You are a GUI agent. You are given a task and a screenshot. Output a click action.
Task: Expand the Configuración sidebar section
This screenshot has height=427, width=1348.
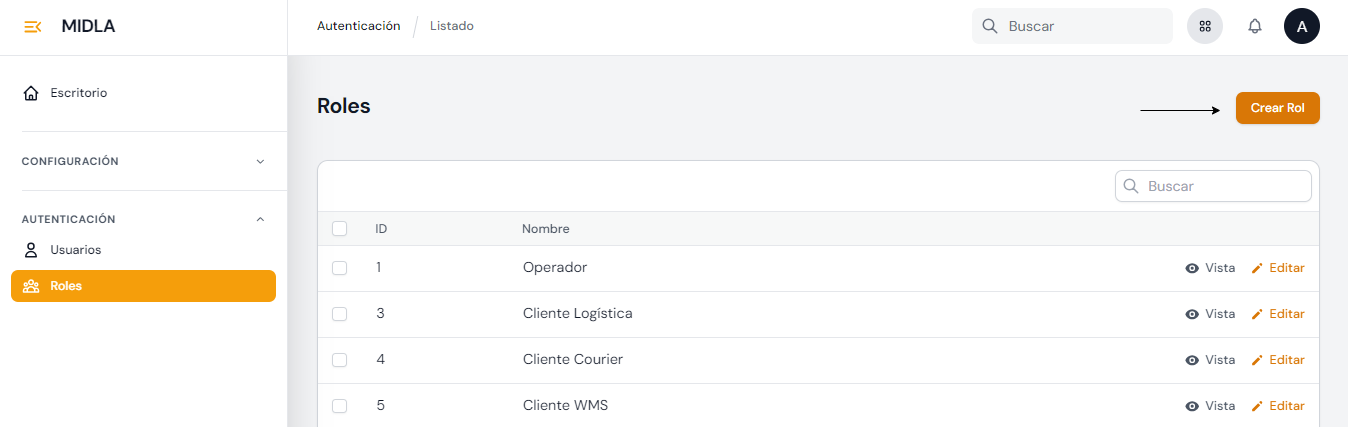click(260, 161)
